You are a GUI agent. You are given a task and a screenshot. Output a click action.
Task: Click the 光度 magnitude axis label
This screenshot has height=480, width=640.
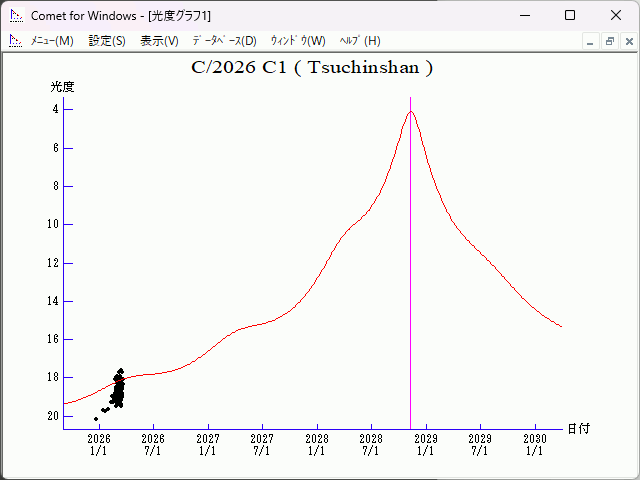[62, 87]
